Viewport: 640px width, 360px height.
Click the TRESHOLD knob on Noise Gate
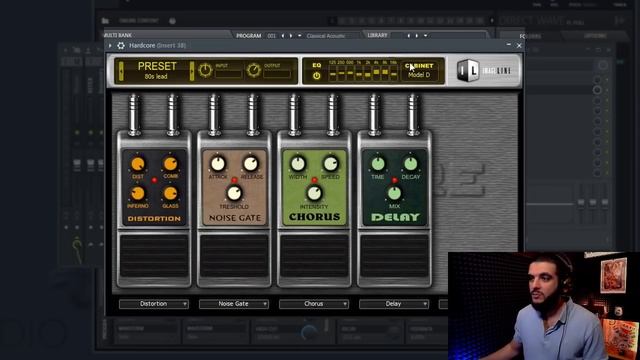click(234, 193)
